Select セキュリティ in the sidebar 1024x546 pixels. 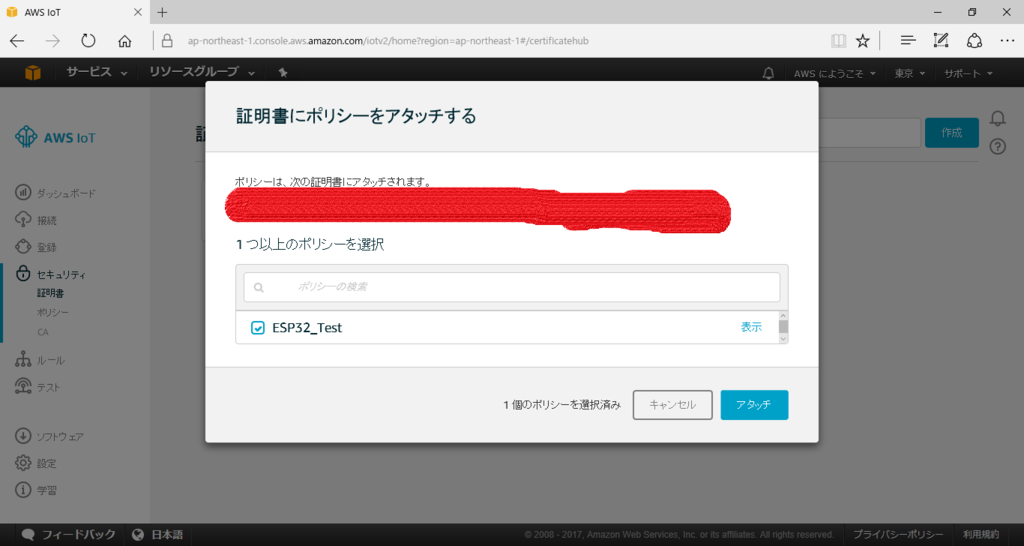(51, 274)
